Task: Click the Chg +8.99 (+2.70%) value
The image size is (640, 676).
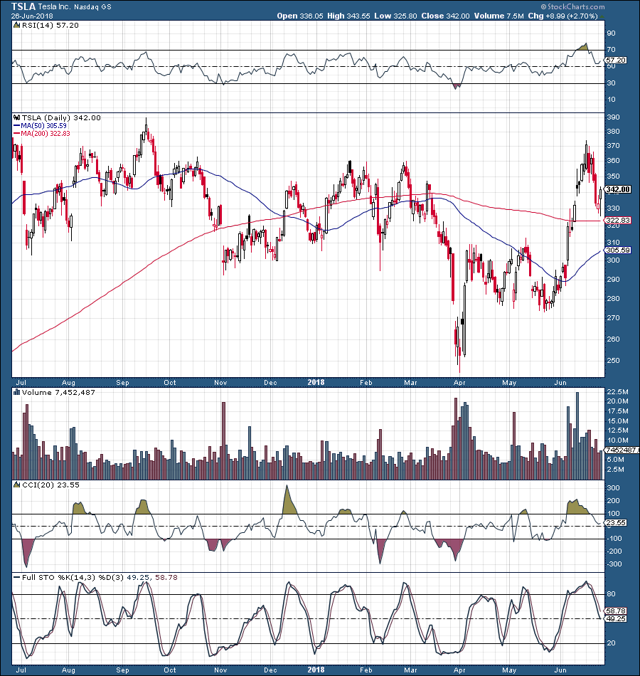Action: tap(562, 16)
